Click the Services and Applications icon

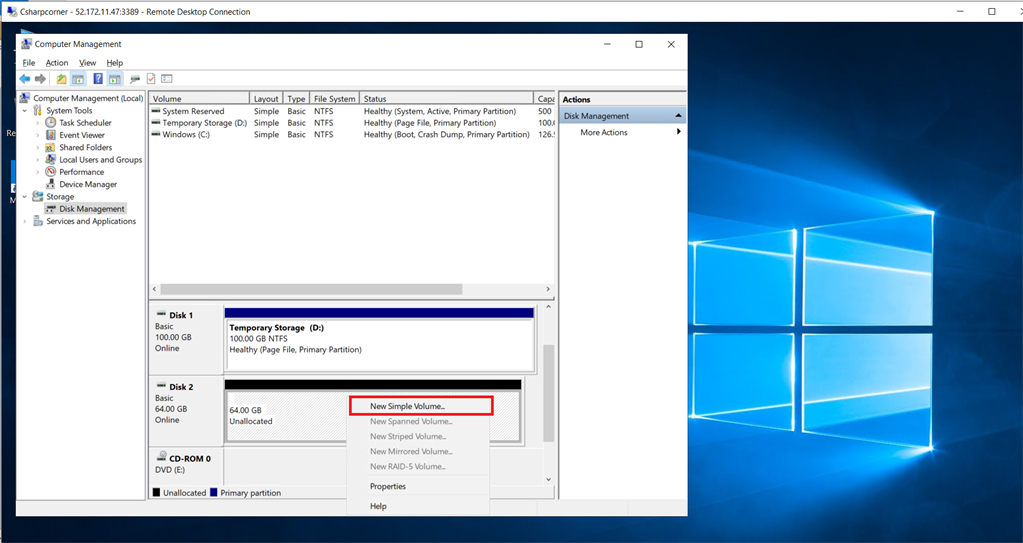pyautogui.click(x=37, y=221)
